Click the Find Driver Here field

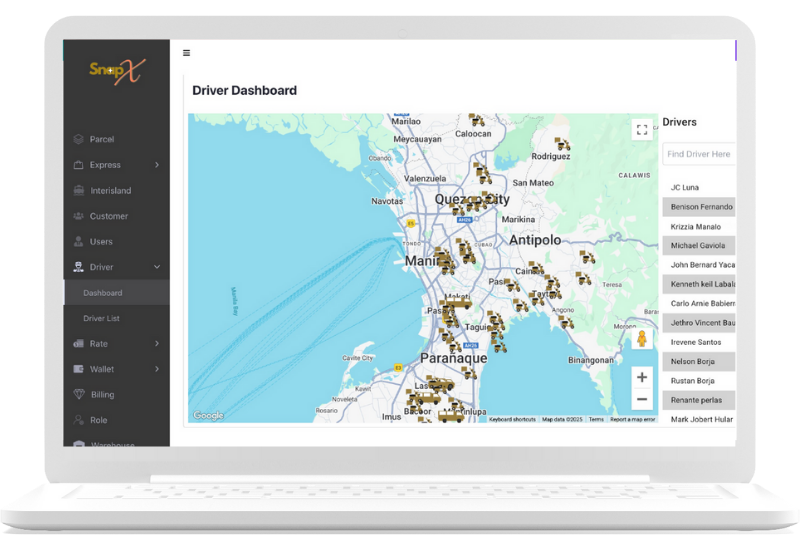pos(699,154)
